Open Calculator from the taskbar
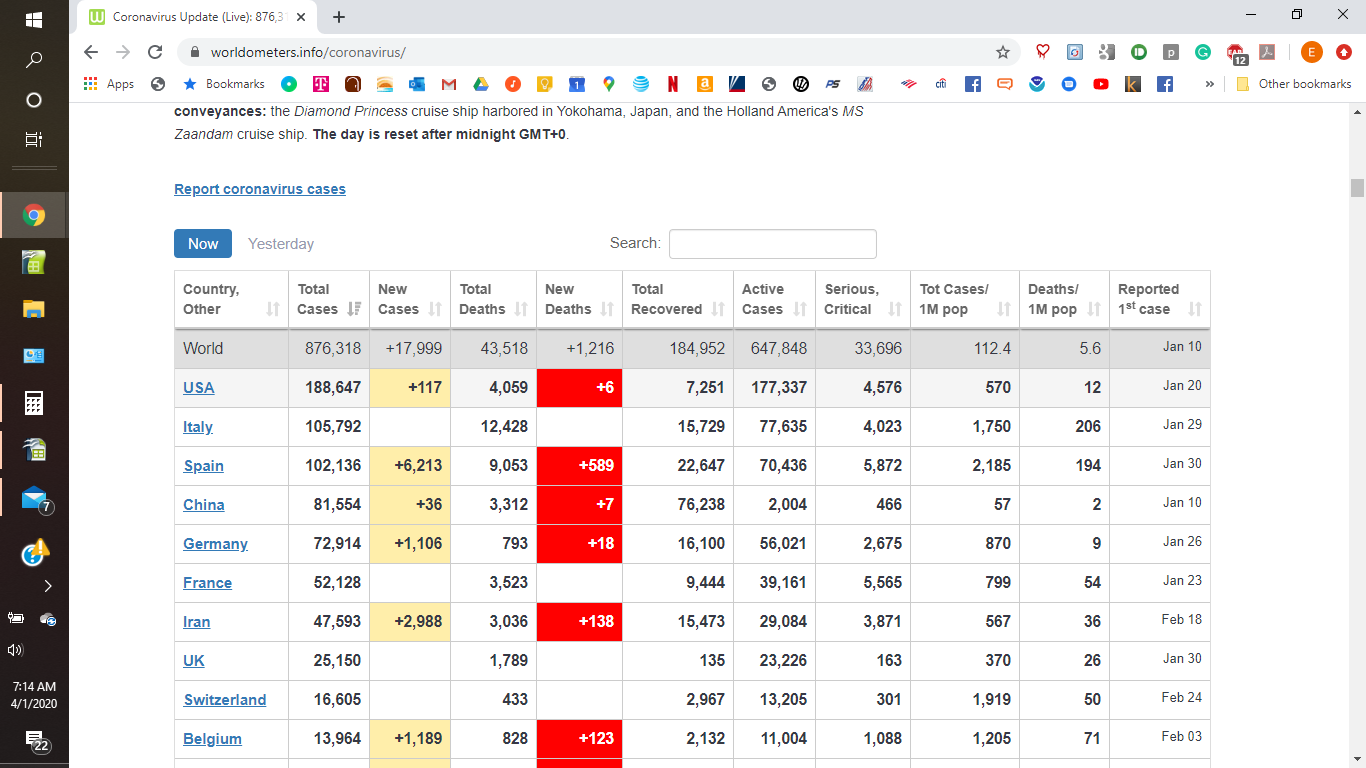 (34, 403)
